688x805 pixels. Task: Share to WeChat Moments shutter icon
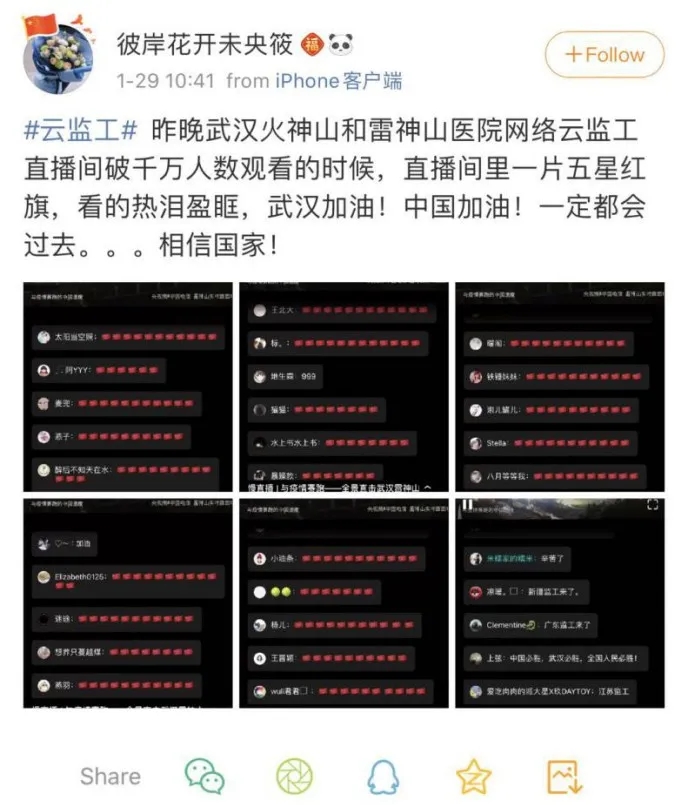(294, 776)
